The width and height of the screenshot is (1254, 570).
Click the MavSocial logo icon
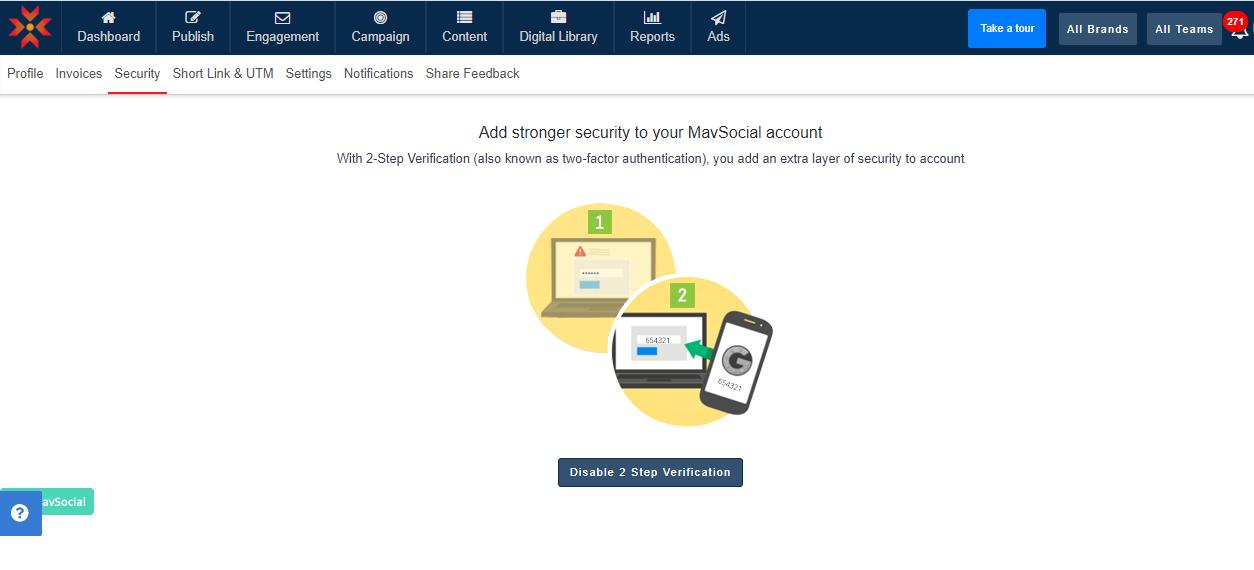point(30,27)
